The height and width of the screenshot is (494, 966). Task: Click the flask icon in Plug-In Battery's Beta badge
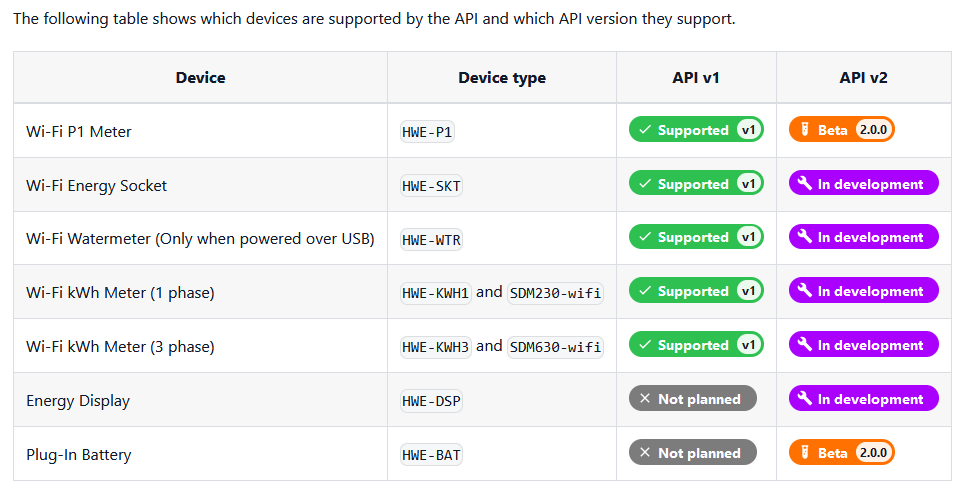tap(804, 452)
